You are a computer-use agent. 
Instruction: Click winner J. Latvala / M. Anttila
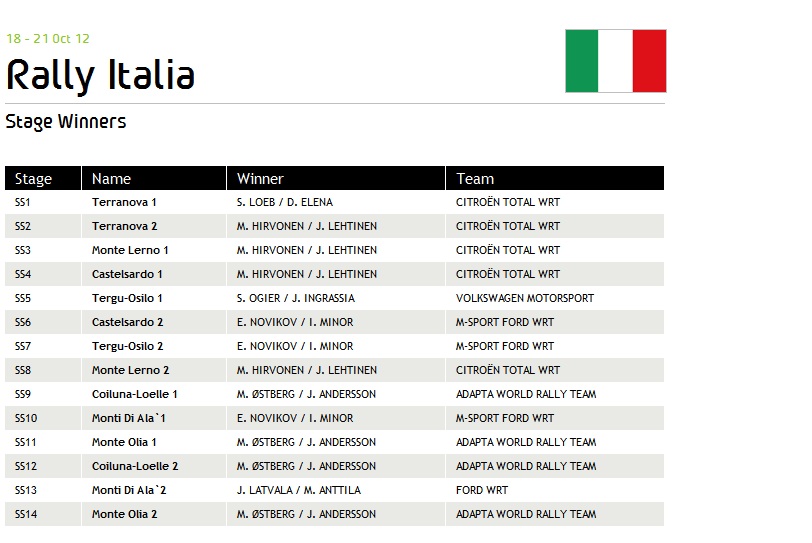(x=298, y=490)
